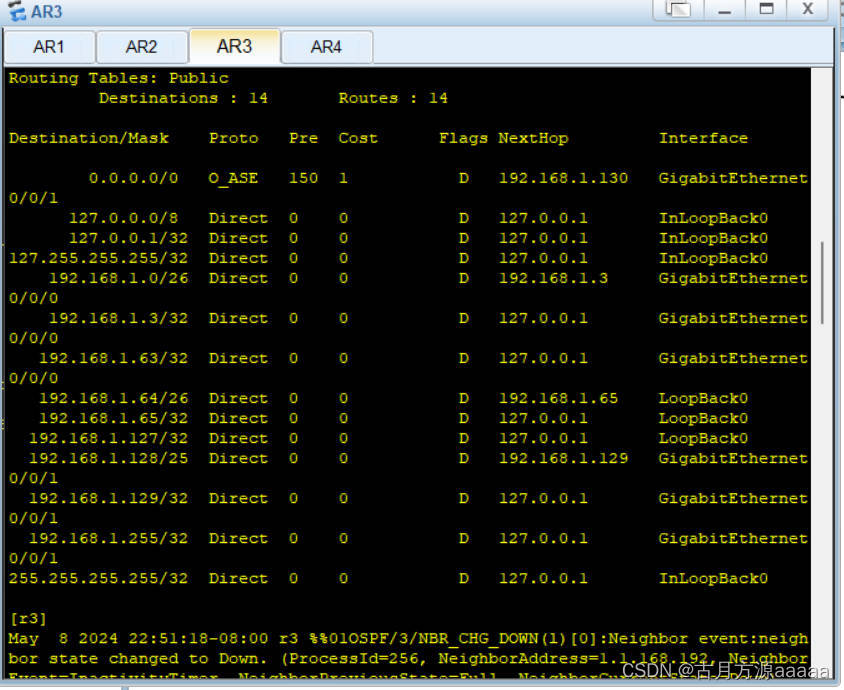Click destination 192.168.1.3/32
Screen dimensions: 844x690
(x=118, y=318)
